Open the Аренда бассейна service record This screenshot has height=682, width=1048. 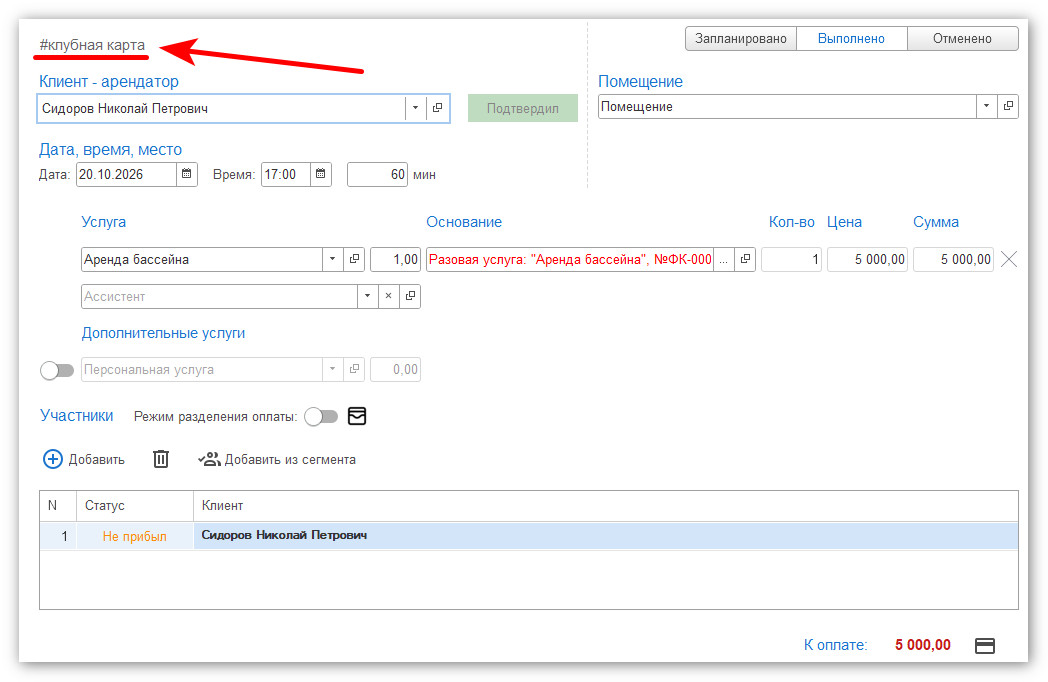(x=354, y=259)
